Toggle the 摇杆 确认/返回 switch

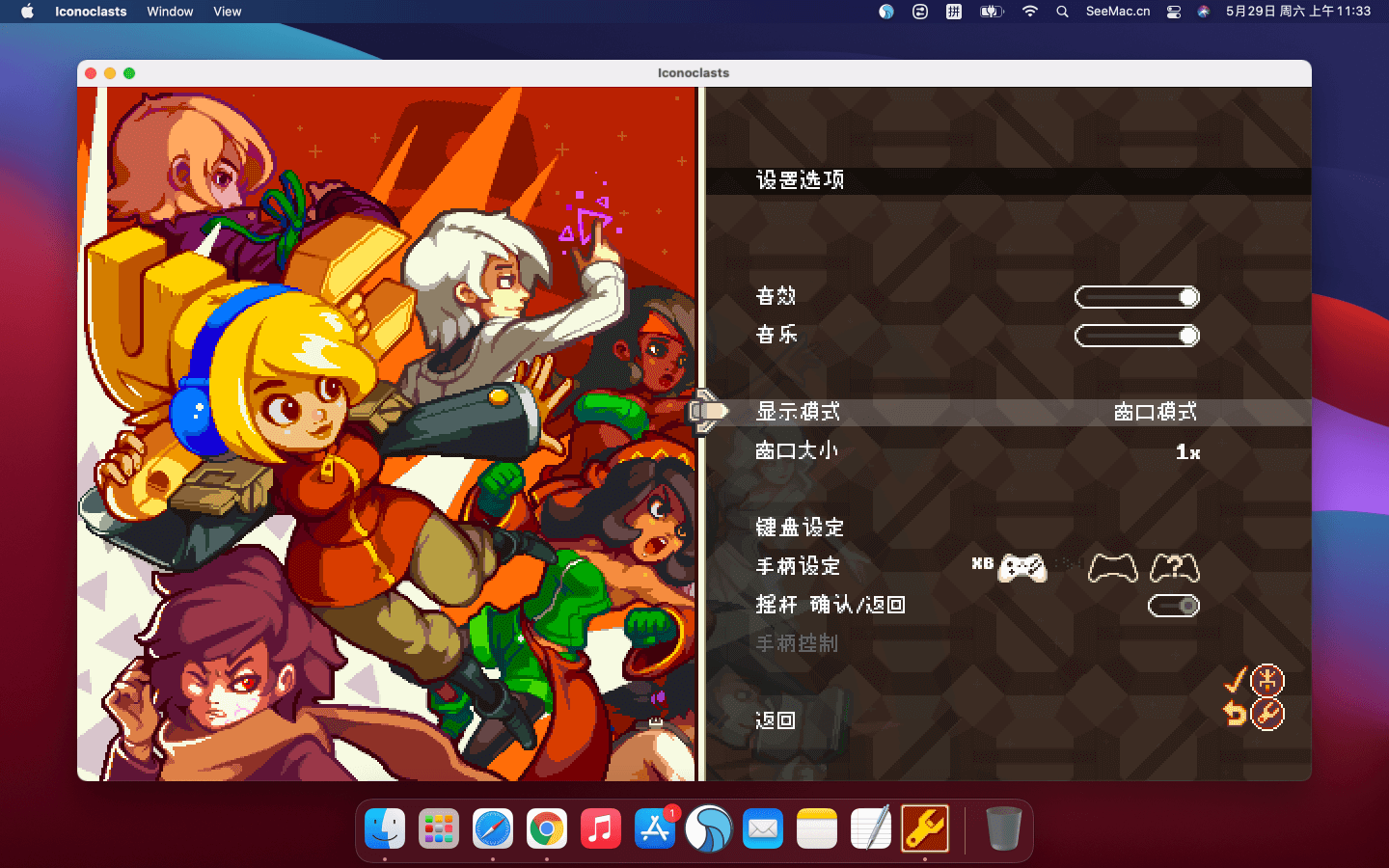pos(1174,606)
